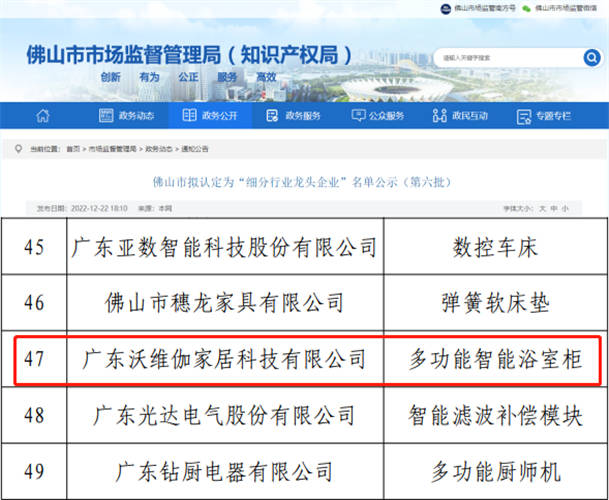Click the 佛山市场监管南方号 link
Viewport: 609px width, 500px height.
point(485,8)
